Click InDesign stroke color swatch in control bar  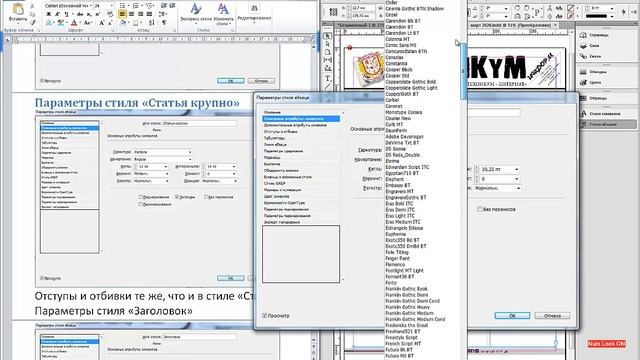pyautogui.click(x=571, y=16)
